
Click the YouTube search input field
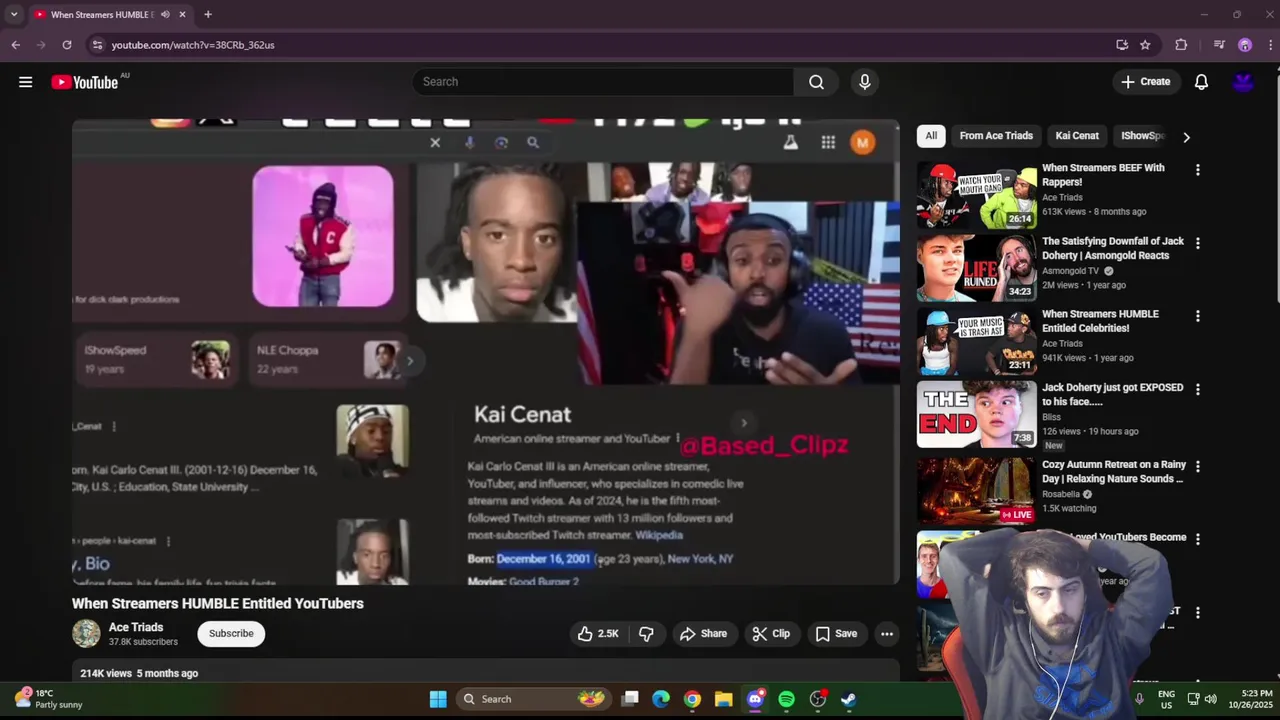[x=603, y=82]
